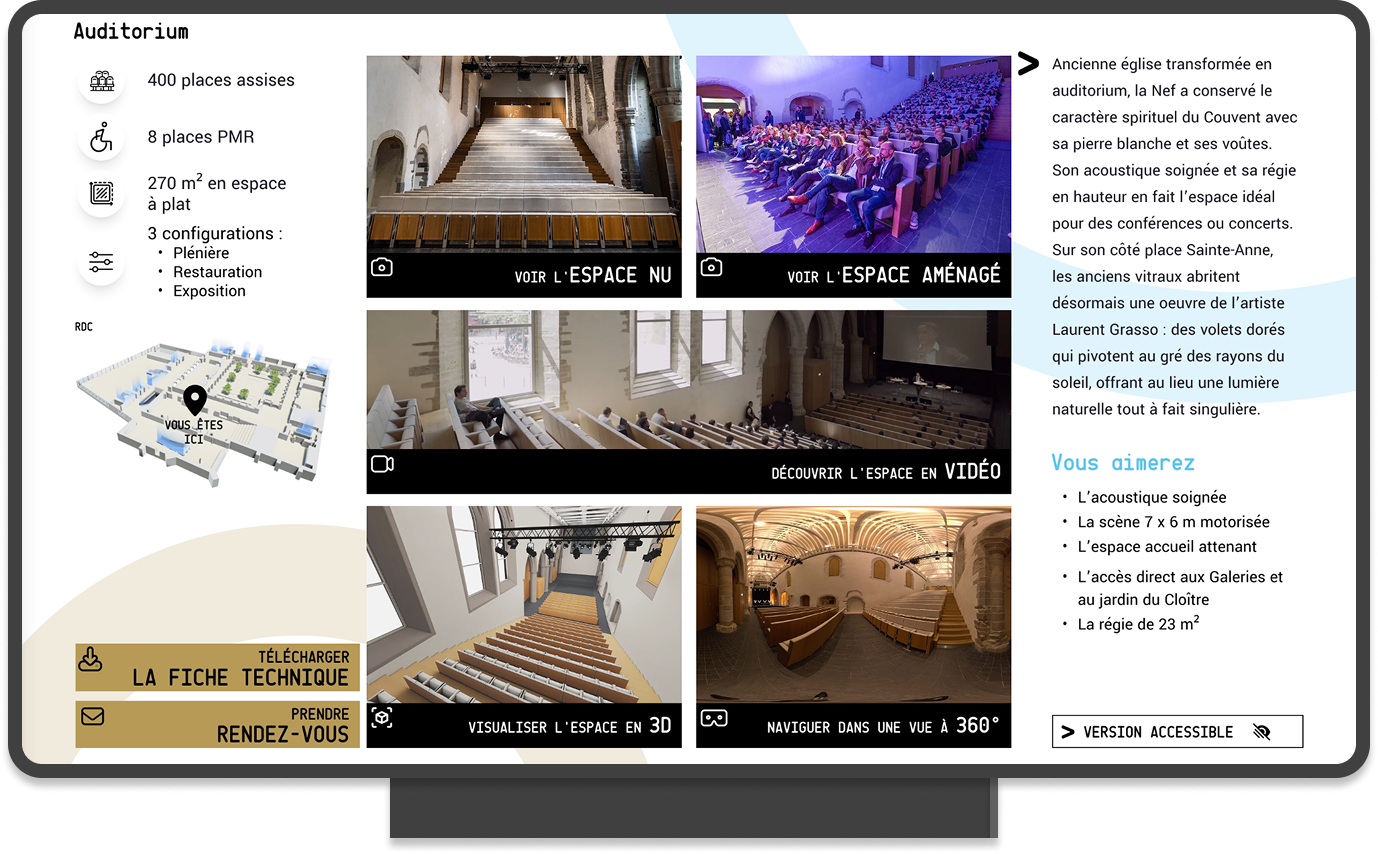Download la fiche technique
Viewport: 1378px width, 854px height.
(x=218, y=668)
